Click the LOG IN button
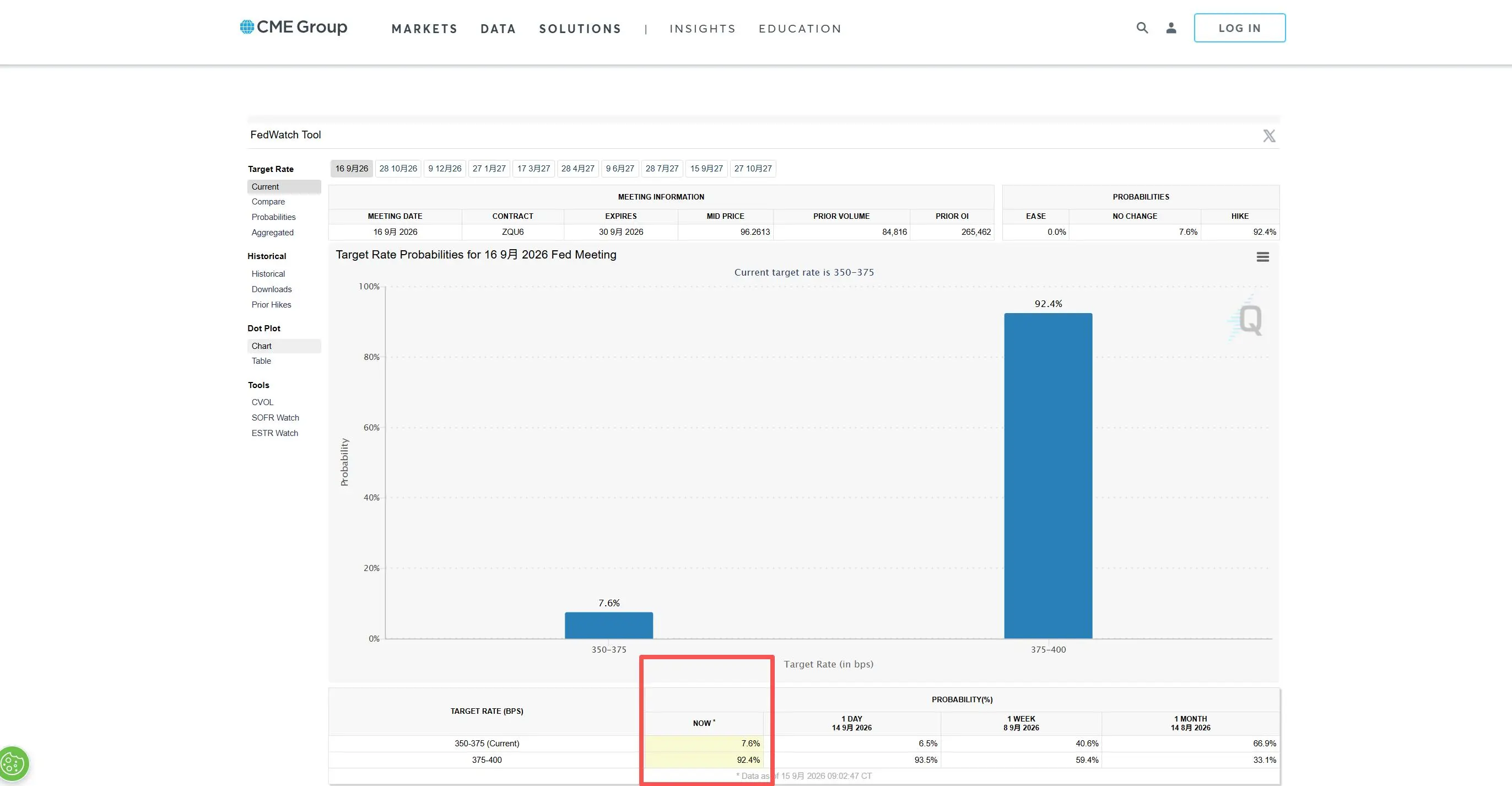 [x=1240, y=28]
